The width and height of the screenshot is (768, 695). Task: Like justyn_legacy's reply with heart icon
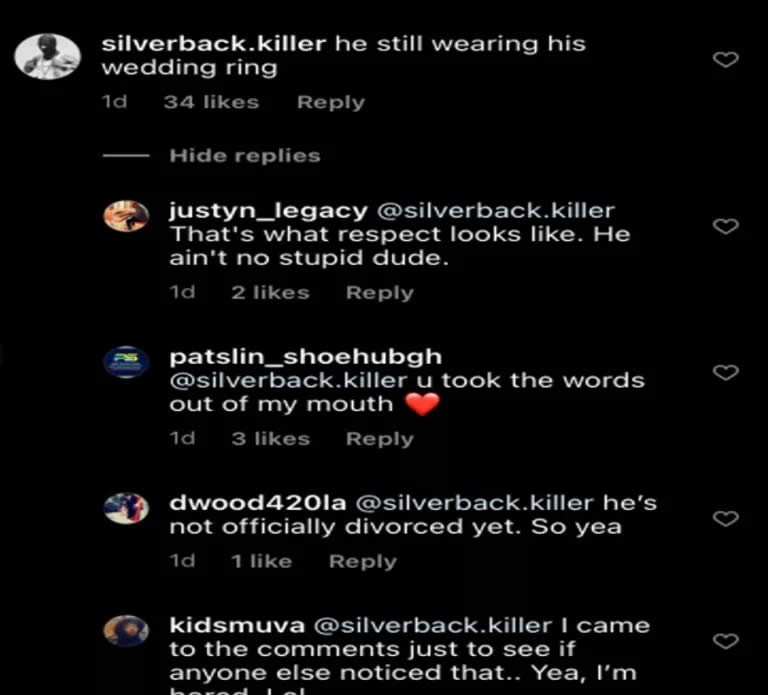[725, 226]
